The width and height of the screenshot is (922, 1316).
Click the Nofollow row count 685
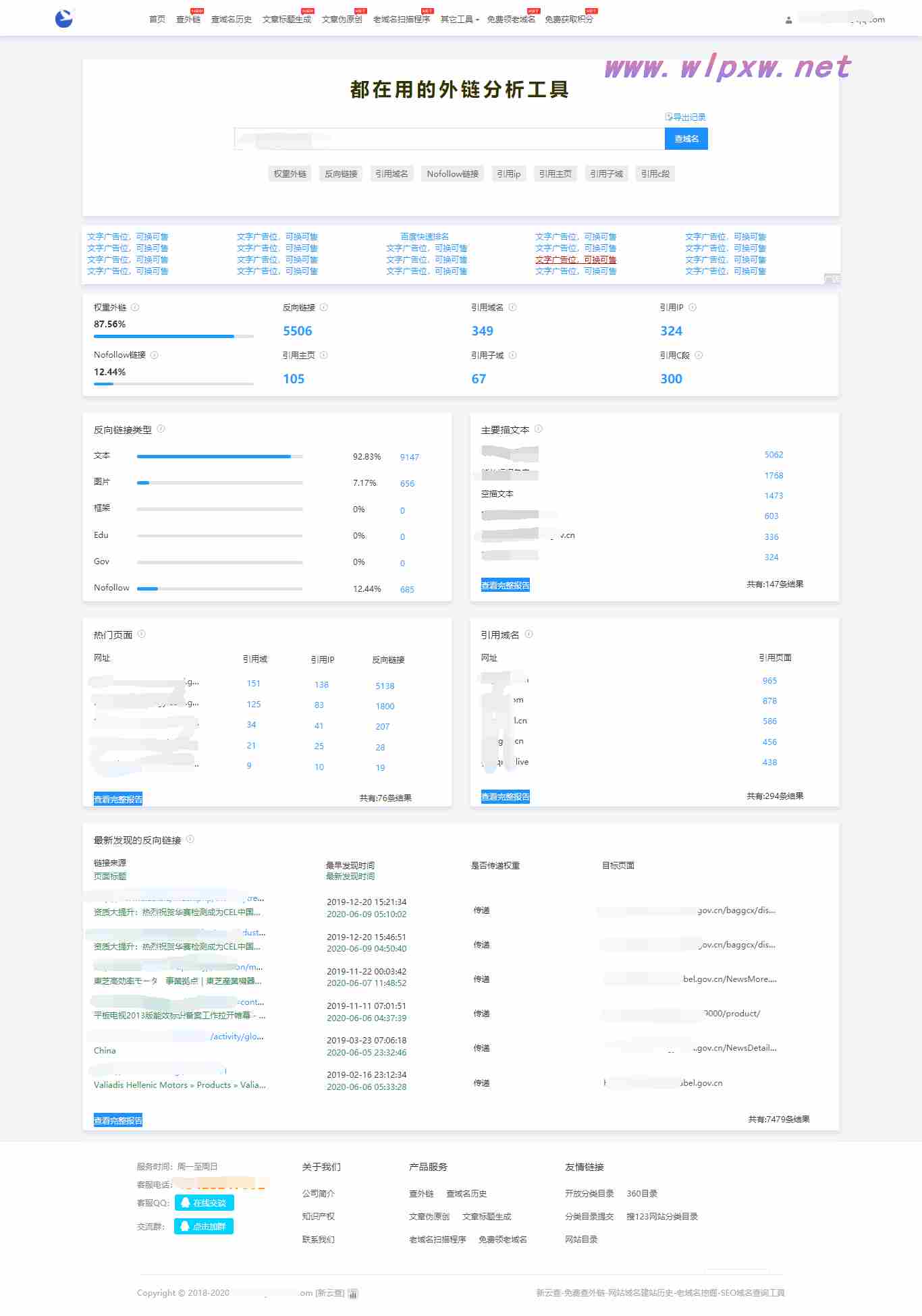coord(407,590)
